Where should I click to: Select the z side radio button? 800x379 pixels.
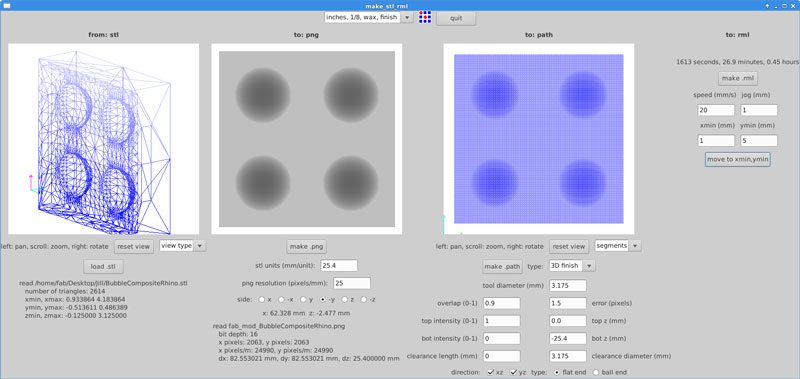[x=344, y=299]
